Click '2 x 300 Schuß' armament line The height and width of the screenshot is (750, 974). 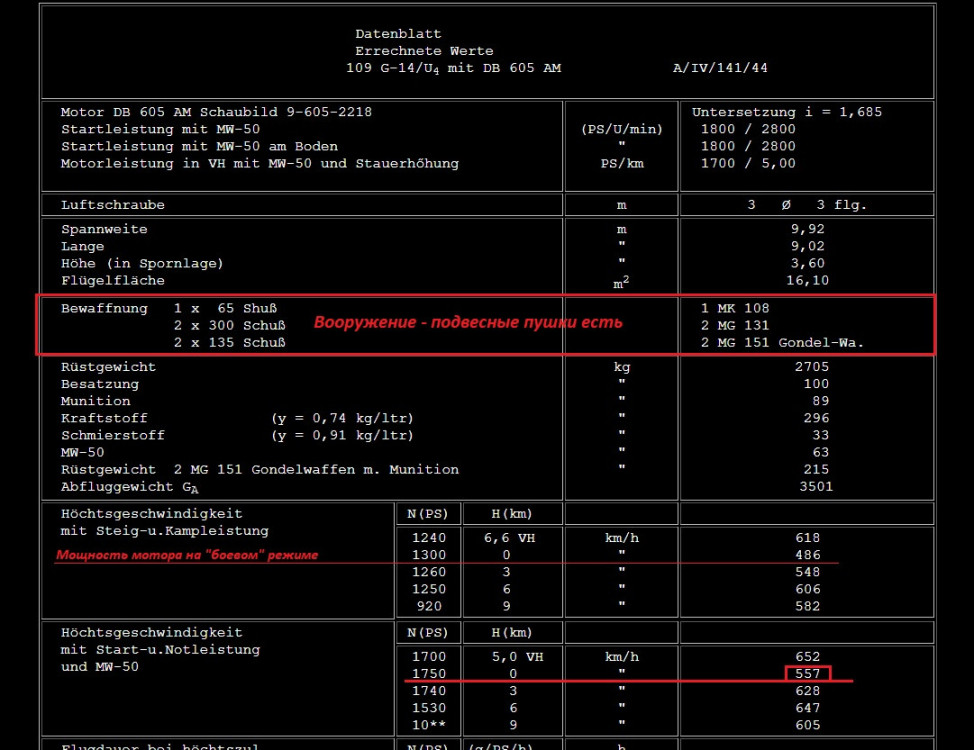230,326
